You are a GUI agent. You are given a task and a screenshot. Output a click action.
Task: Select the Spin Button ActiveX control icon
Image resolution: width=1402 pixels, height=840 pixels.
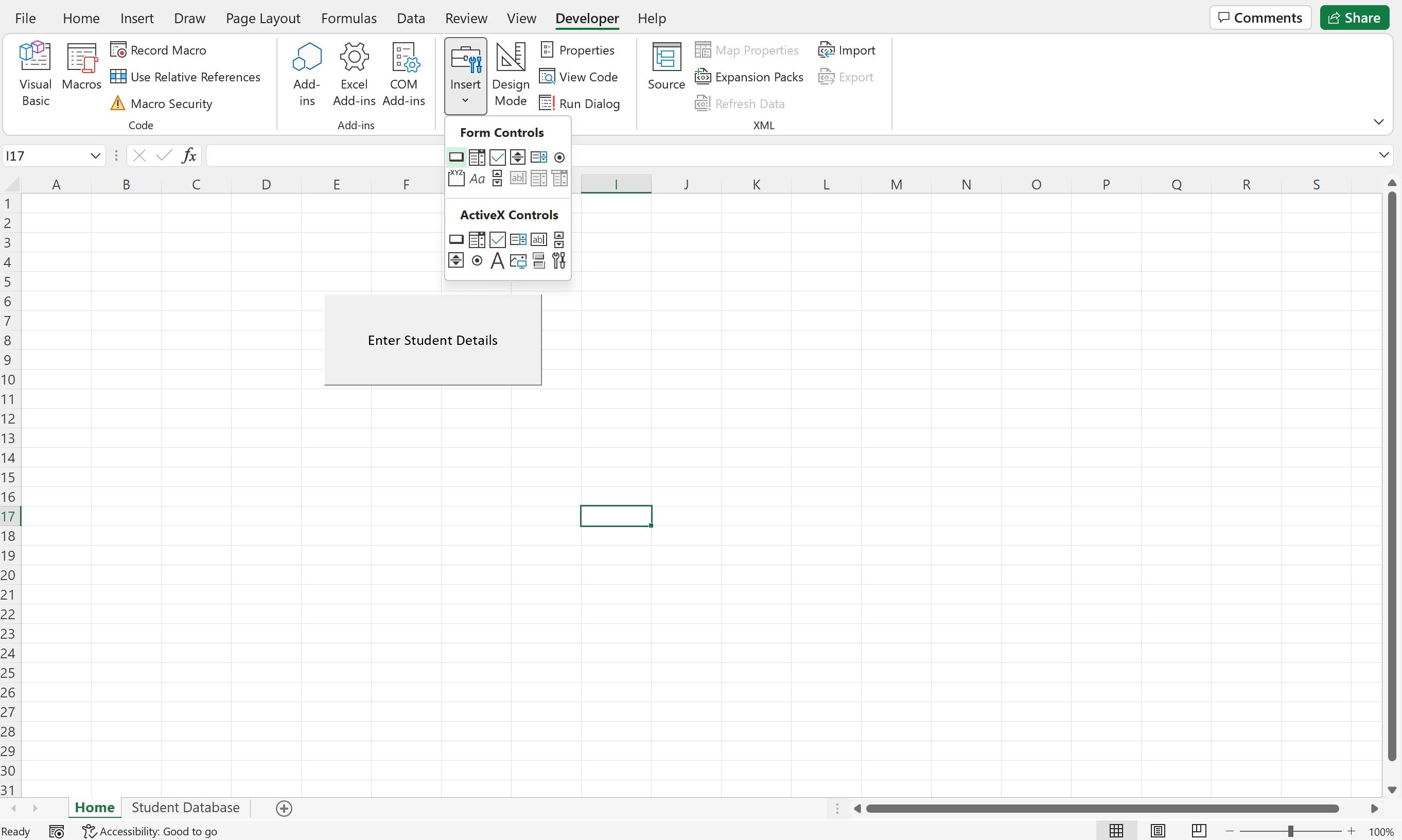point(456,260)
